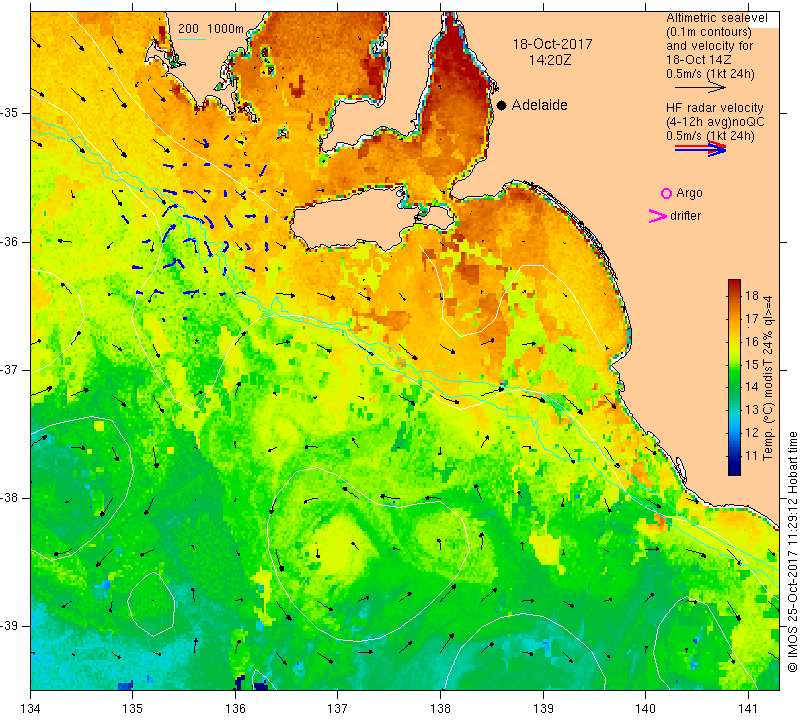Click the longitude axis label 136
This screenshot has height=720, width=800.
[235, 709]
